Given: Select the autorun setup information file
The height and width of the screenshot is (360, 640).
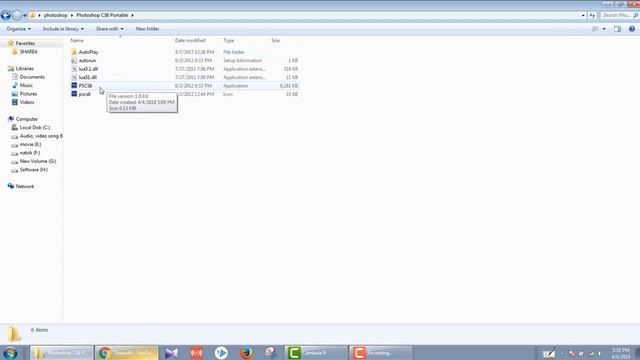Looking at the screenshot, I should [87, 60].
